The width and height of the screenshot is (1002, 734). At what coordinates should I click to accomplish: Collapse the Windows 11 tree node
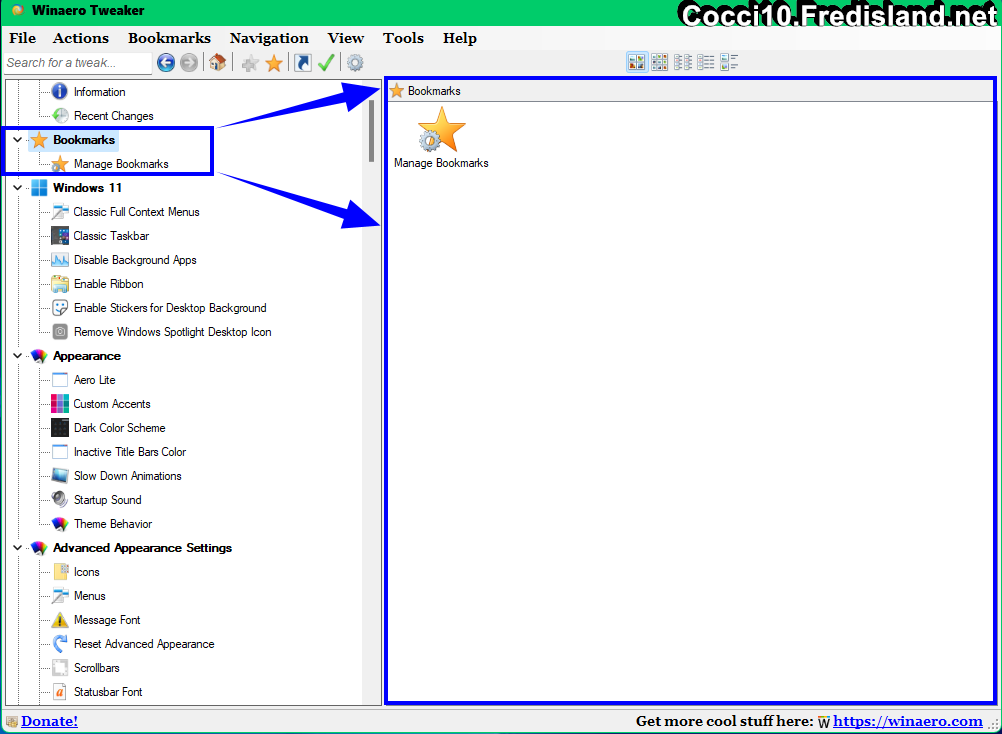pyautogui.click(x=17, y=188)
